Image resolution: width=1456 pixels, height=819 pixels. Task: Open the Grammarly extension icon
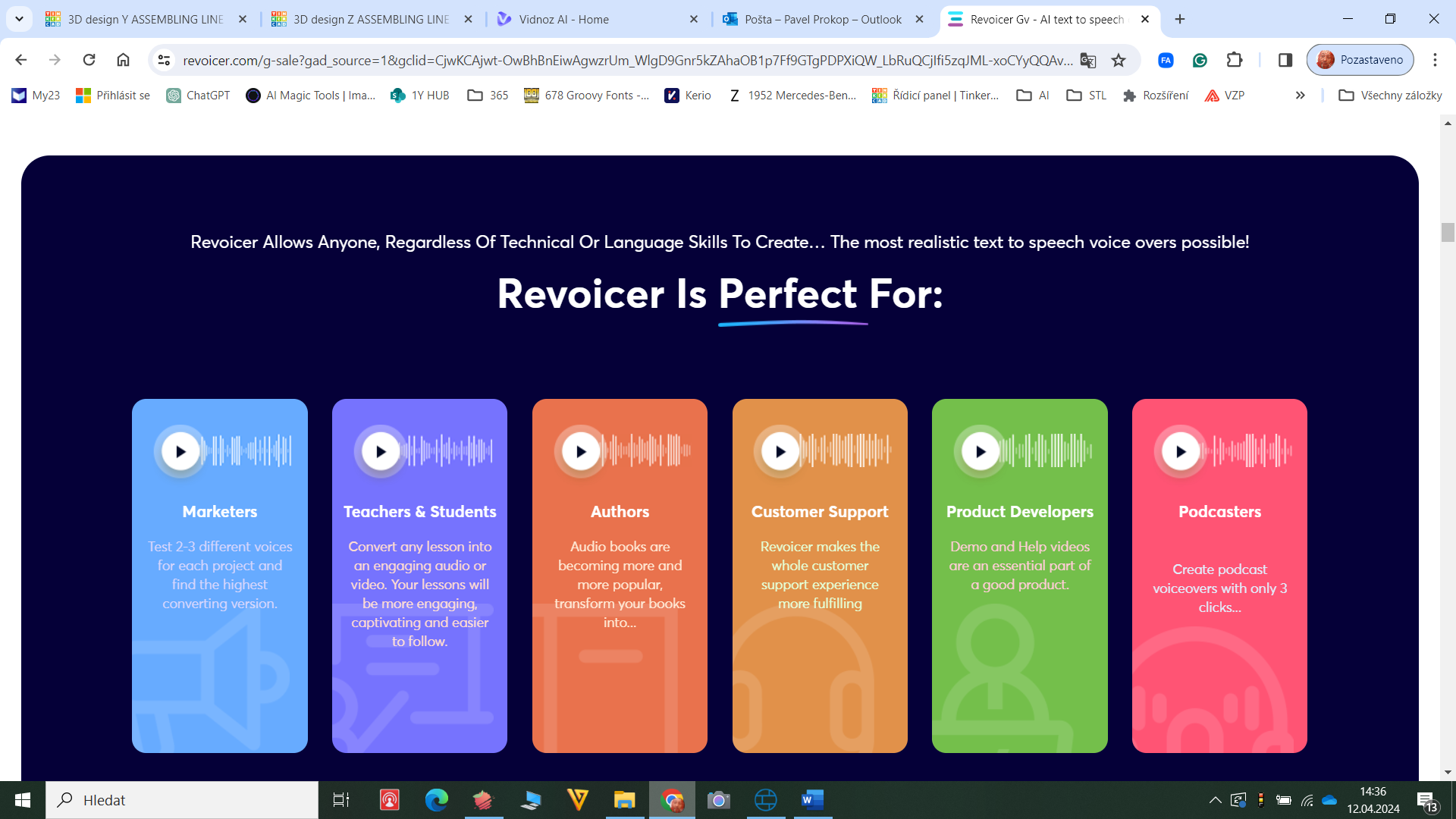(1200, 60)
